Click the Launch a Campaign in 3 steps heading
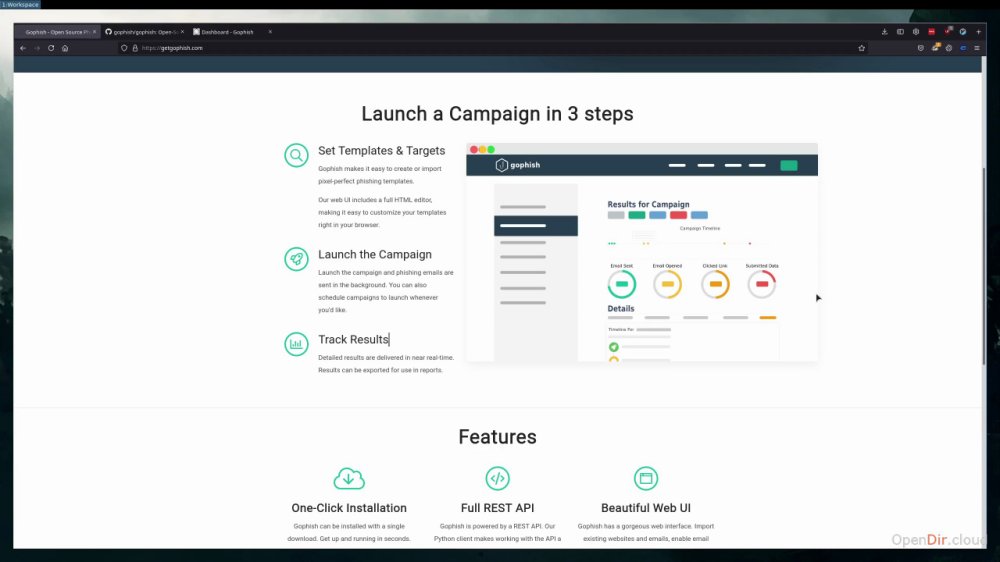This screenshot has width=1000, height=562. tap(497, 114)
